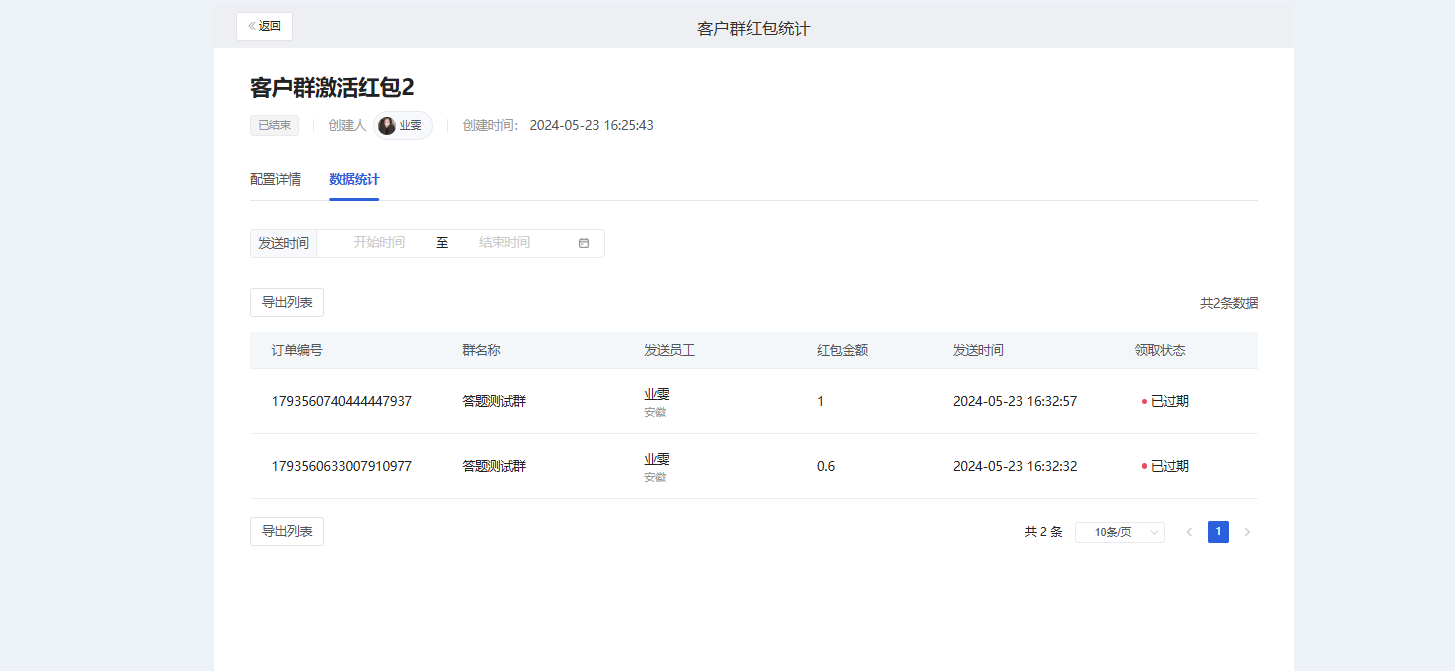Click 导出列表 button in the pagination row
The width and height of the screenshot is (1455, 671).
[287, 532]
